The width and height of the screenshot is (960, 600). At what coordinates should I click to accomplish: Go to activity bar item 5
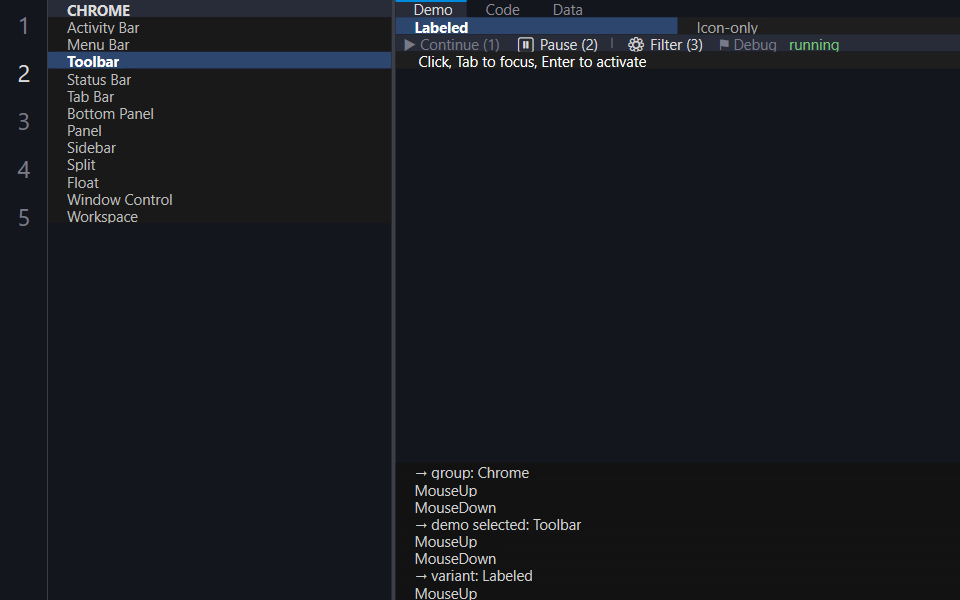[x=24, y=217]
